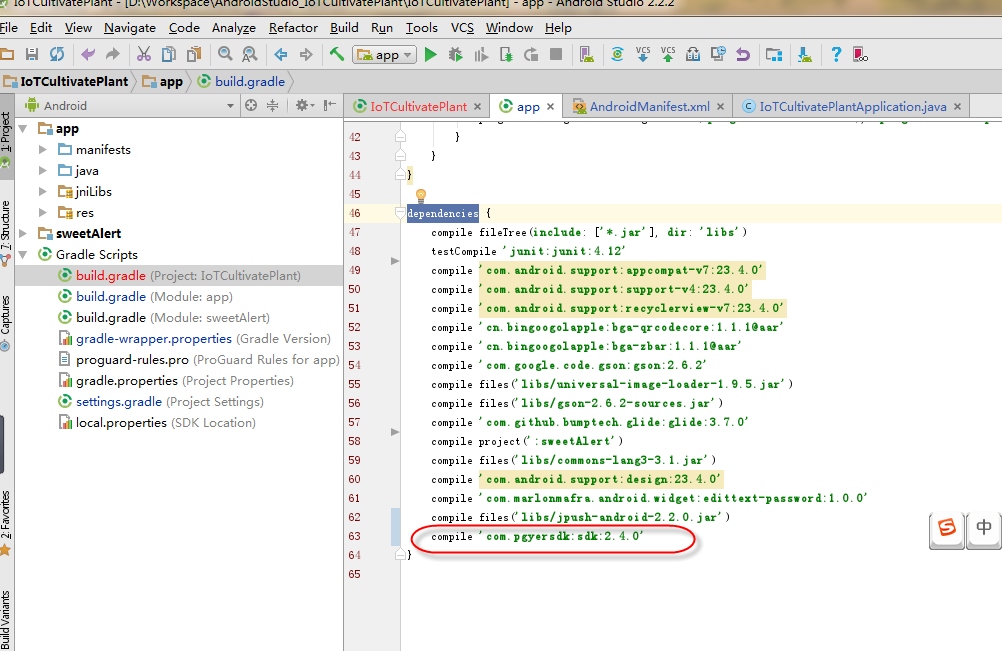
Task: Open Project Structure icon
Action: pyautogui.click(x=774, y=55)
